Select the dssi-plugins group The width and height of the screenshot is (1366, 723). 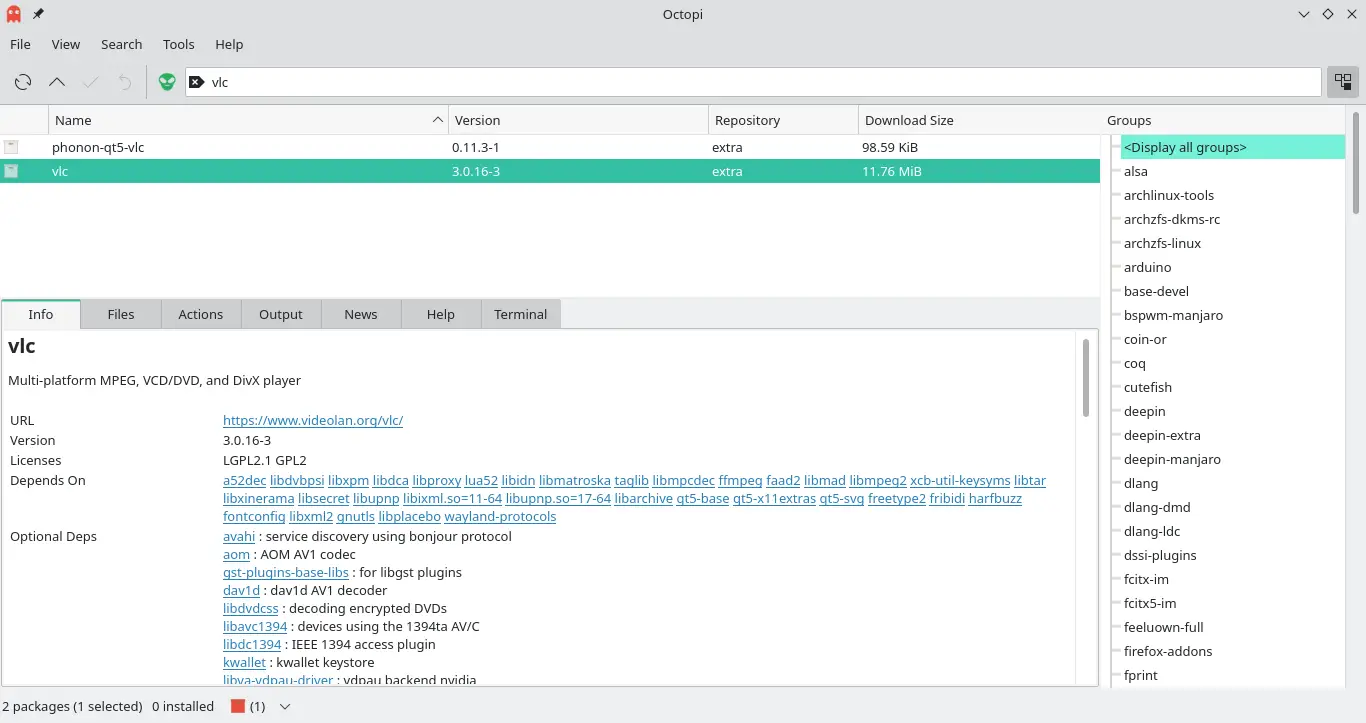(x=1161, y=555)
